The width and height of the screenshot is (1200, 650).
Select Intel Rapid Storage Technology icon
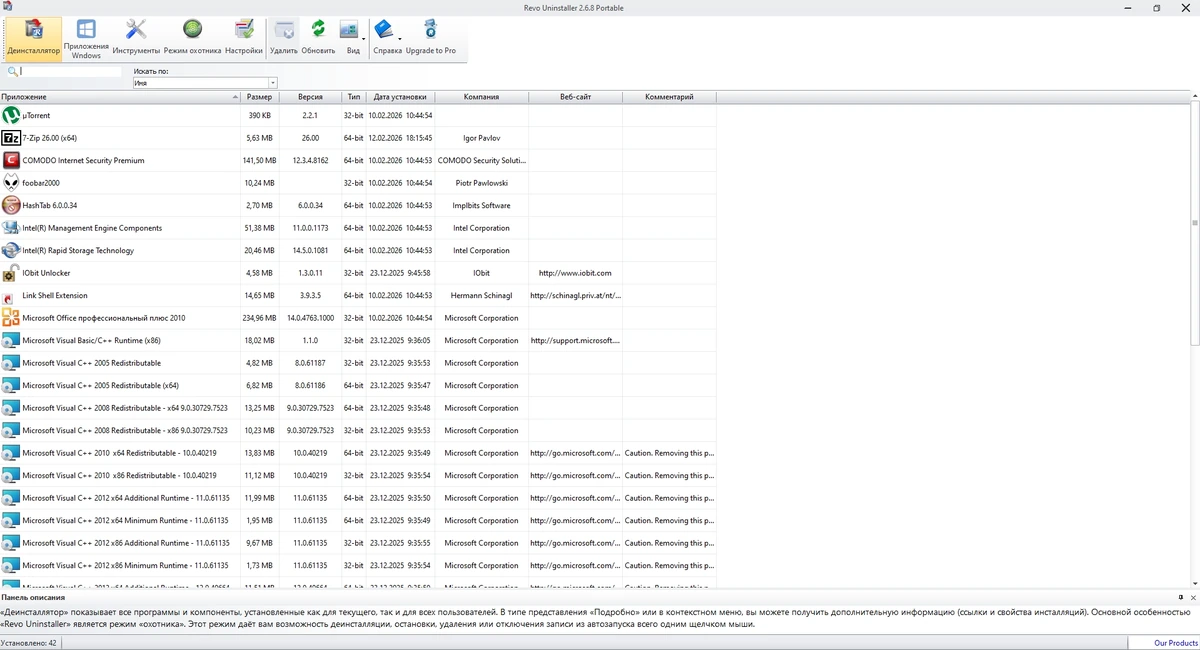[x=11, y=250]
